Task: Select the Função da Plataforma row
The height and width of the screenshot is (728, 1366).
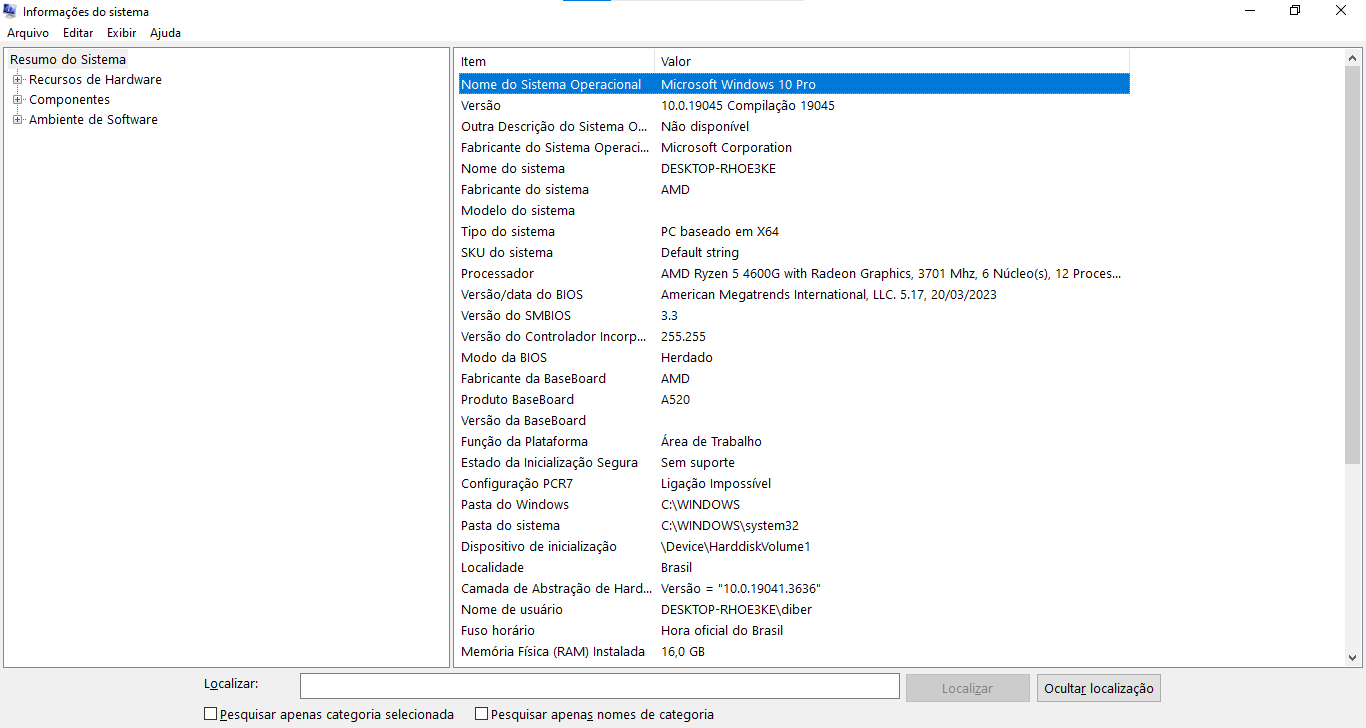Action: click(x=793, y=442)
